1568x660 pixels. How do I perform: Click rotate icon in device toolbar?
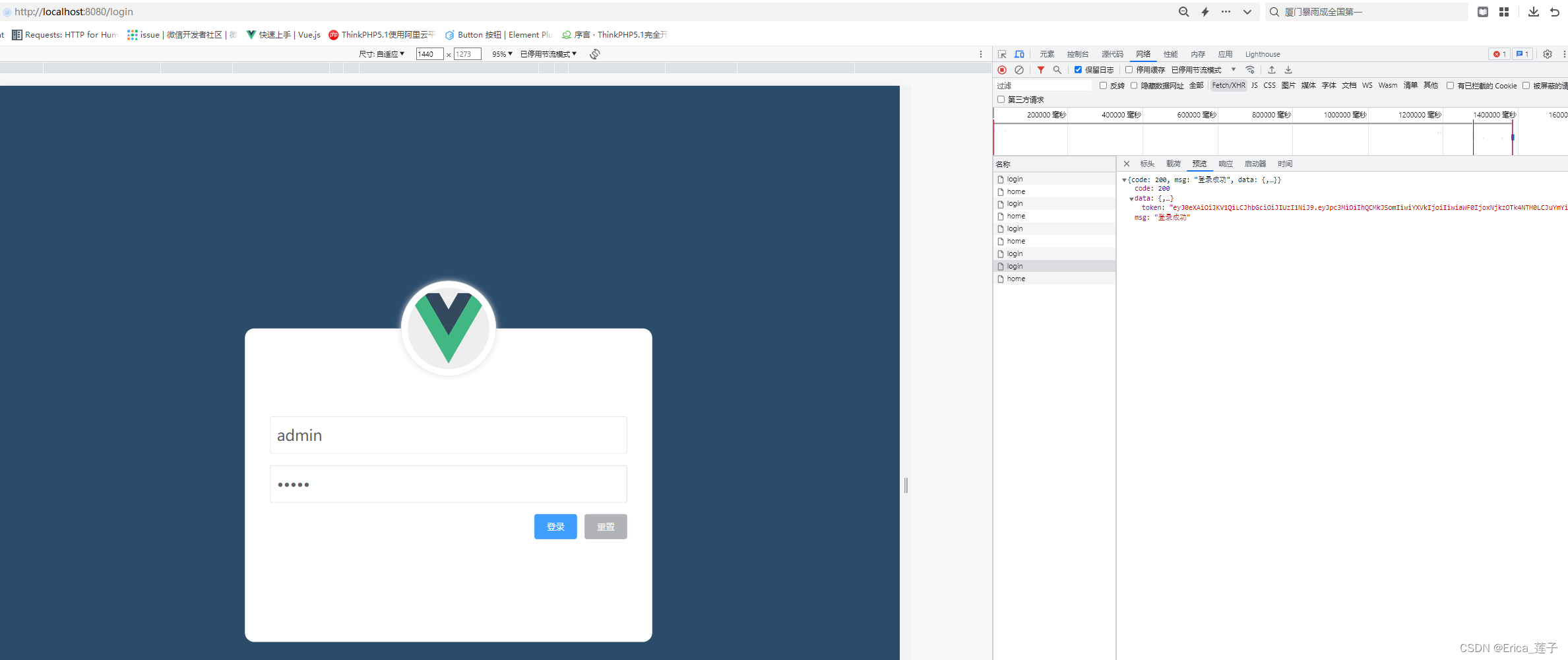[595, 54]
